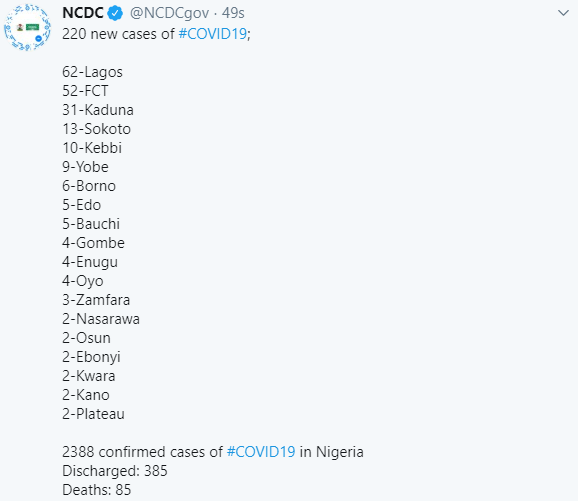Screen dimensions: 578x501
Task: Open #COVID19 hashtag in confirmed cases line
Action: [x=261, y=452]
